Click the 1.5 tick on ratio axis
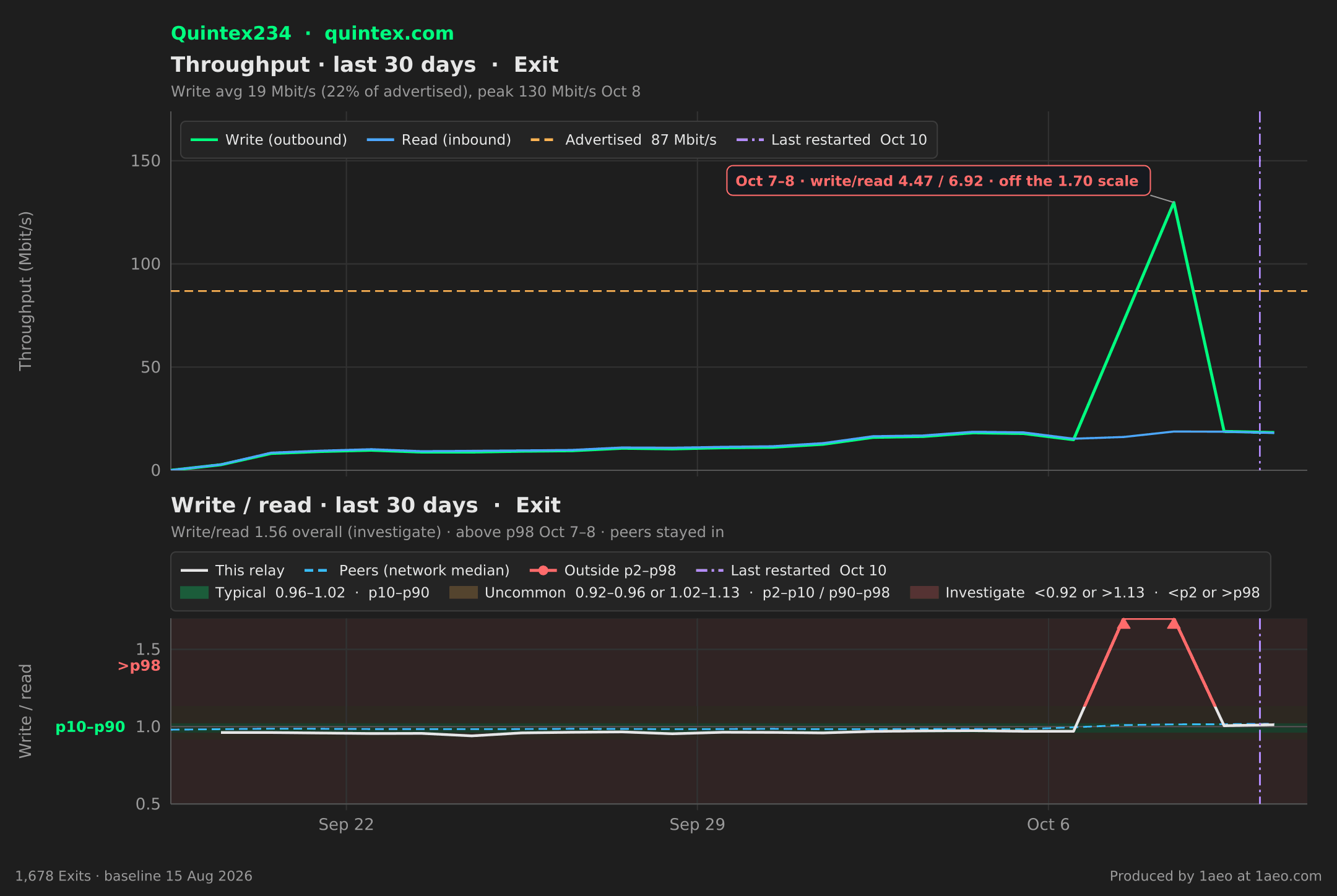Image resolution: width=1337 pixels, height=896 pixels. [x=148, y=649]
